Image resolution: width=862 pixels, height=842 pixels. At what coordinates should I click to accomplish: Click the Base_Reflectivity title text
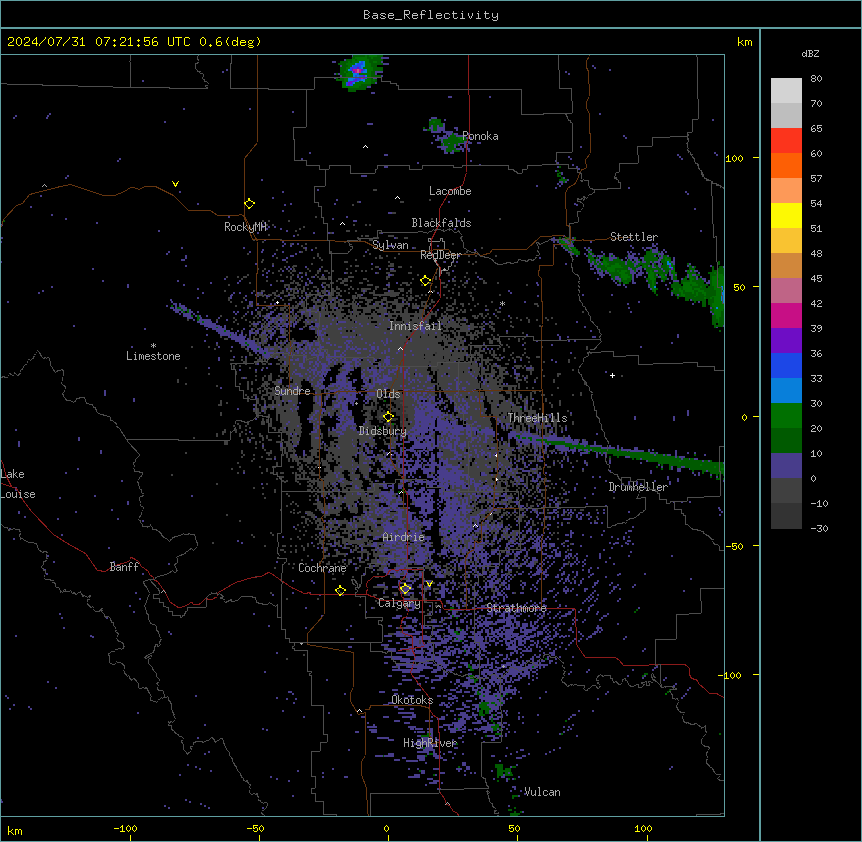click(431, 15)
